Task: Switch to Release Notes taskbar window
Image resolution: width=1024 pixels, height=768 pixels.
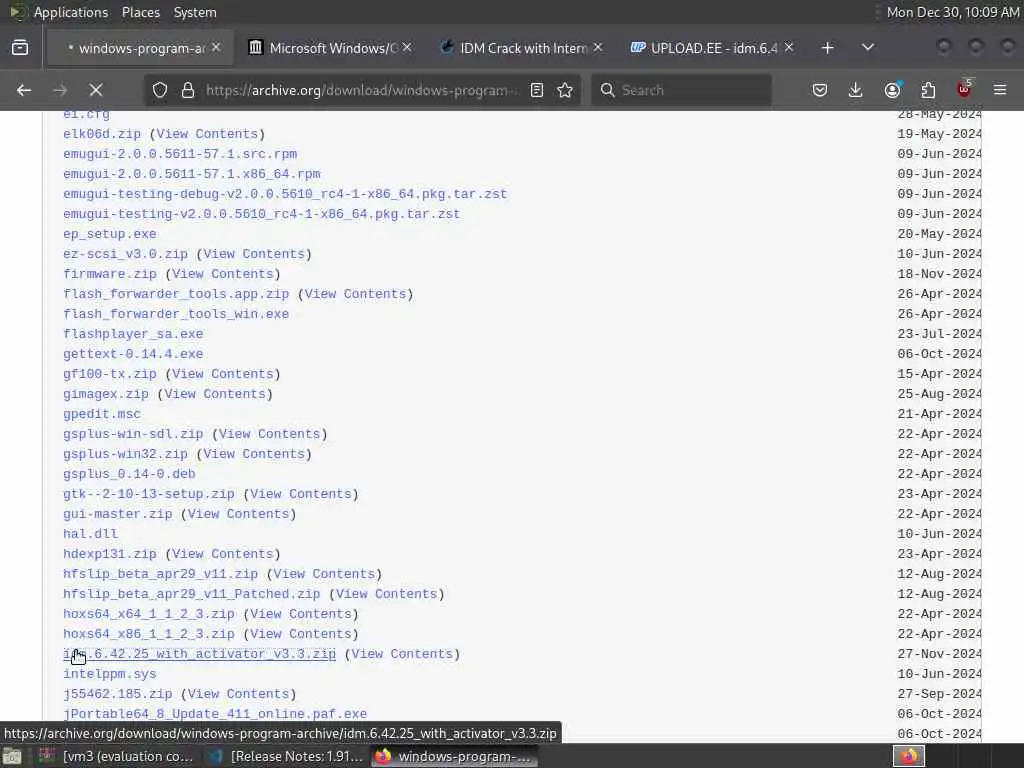Action: (x=285, y=756)
